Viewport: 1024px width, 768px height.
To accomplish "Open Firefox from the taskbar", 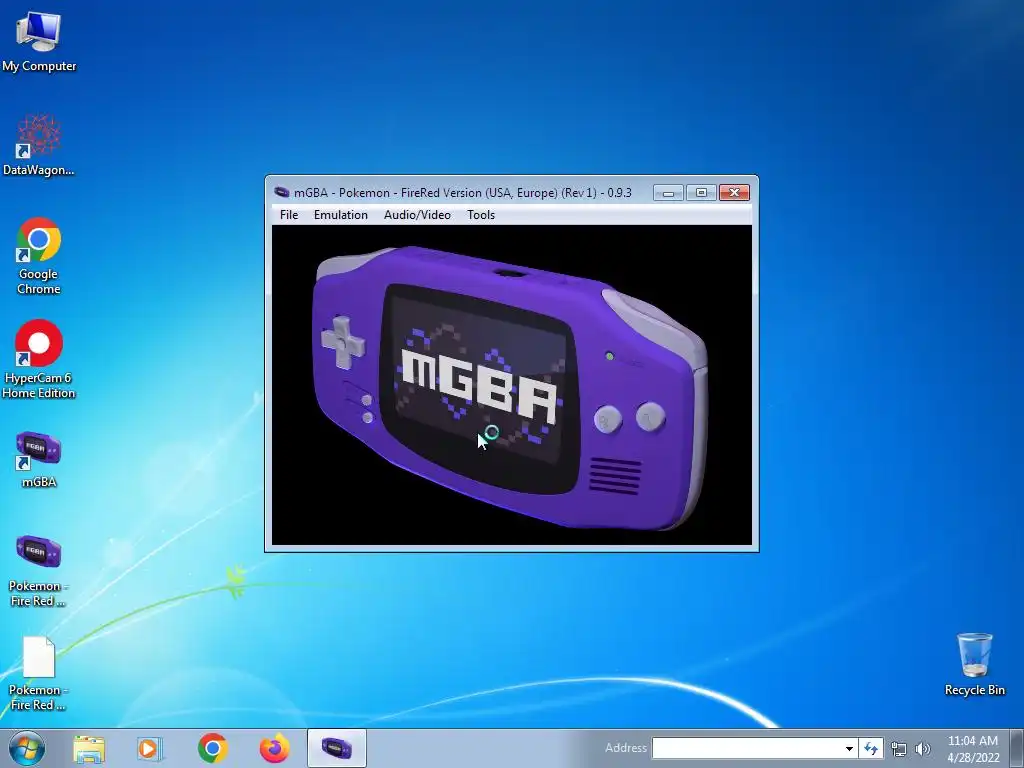I will [274, 748].
